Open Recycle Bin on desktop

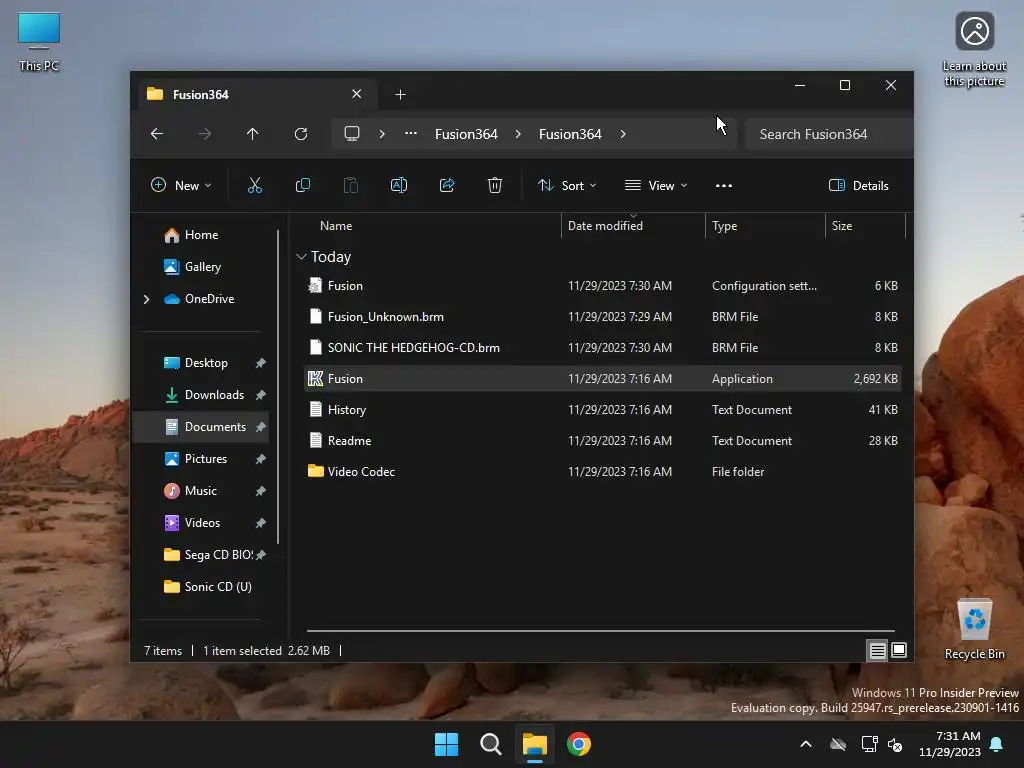(x=974, y=629)
